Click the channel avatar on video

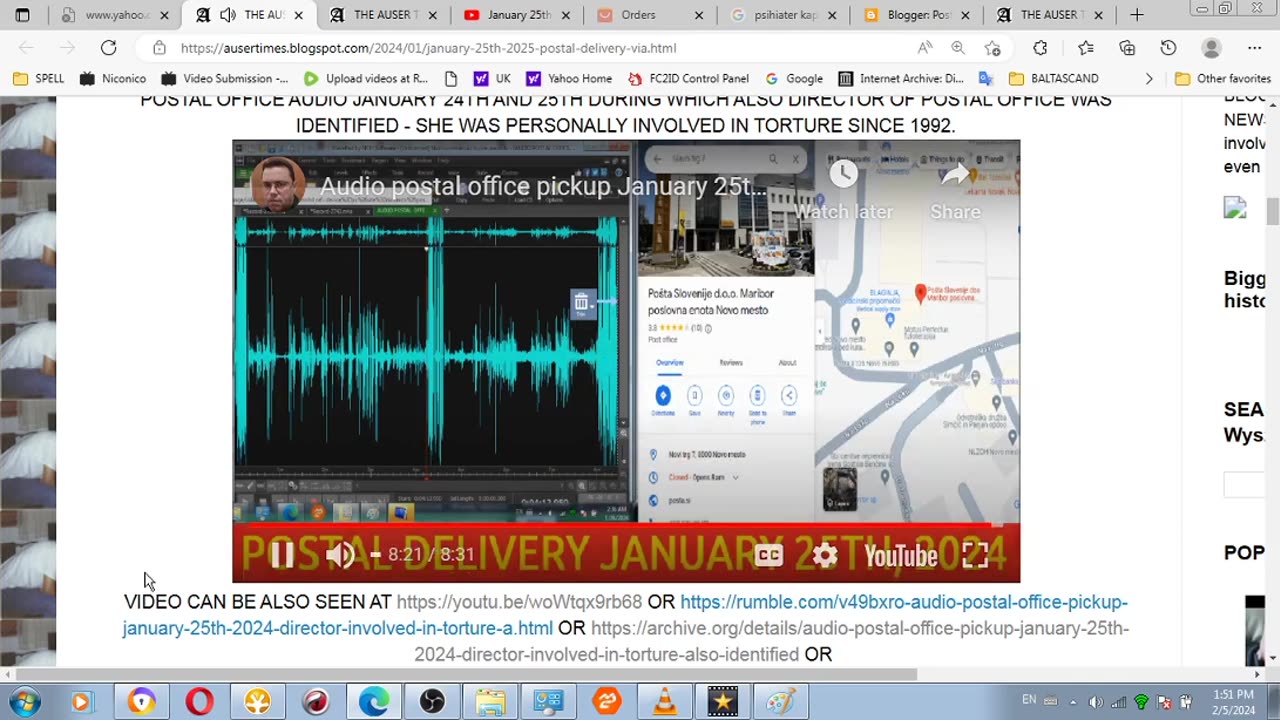[x=278, y=184]
